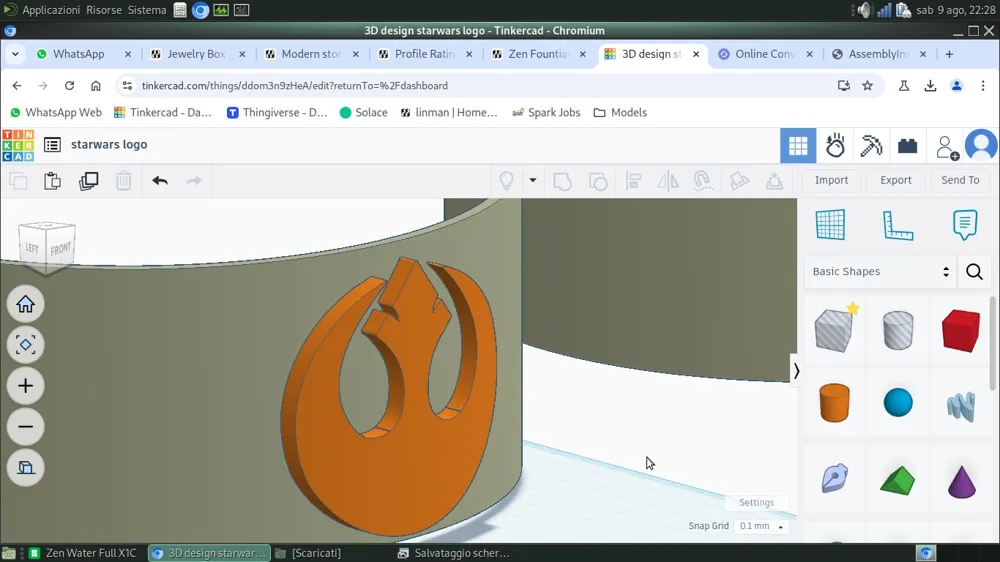Viewport: 1000px width, 562px height.
Task: Select the green Roof shape
Action: pyautogui.click(x=897, y=480)
